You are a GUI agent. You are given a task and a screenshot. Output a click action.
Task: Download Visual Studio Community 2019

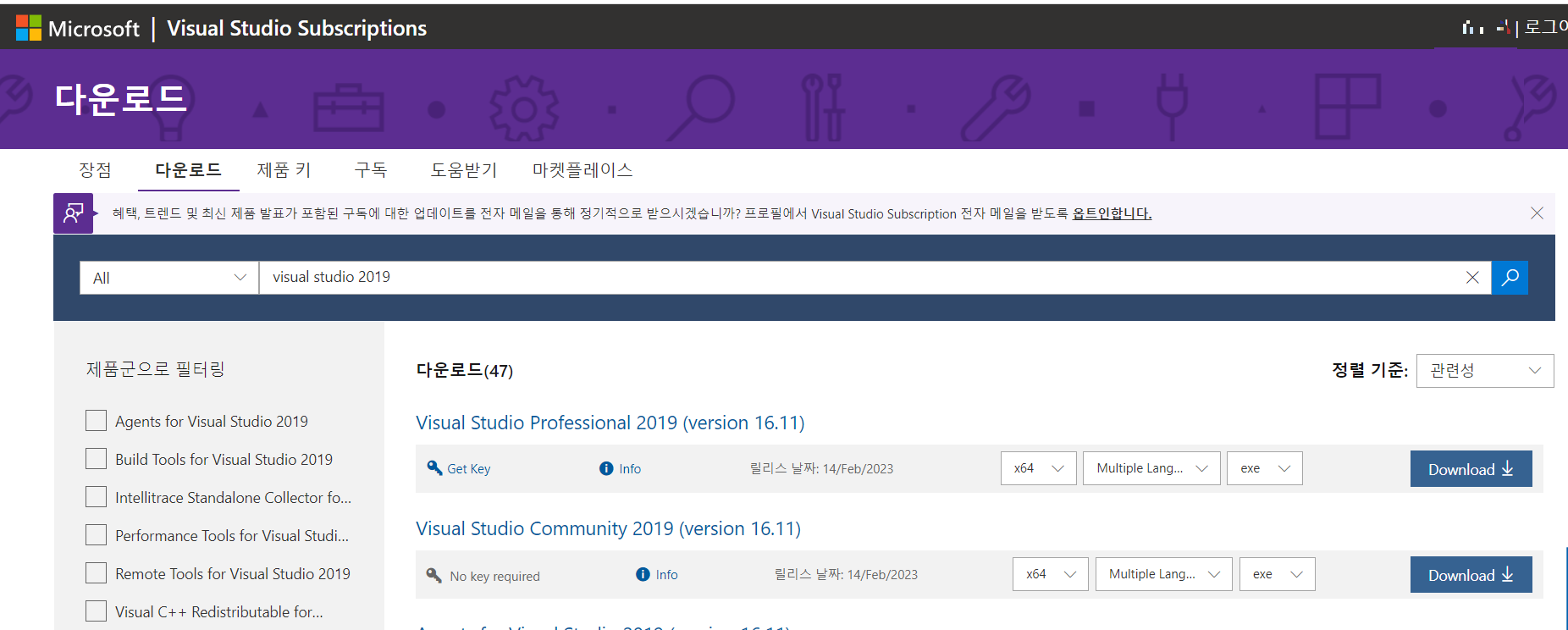[x=1471, y=575]
